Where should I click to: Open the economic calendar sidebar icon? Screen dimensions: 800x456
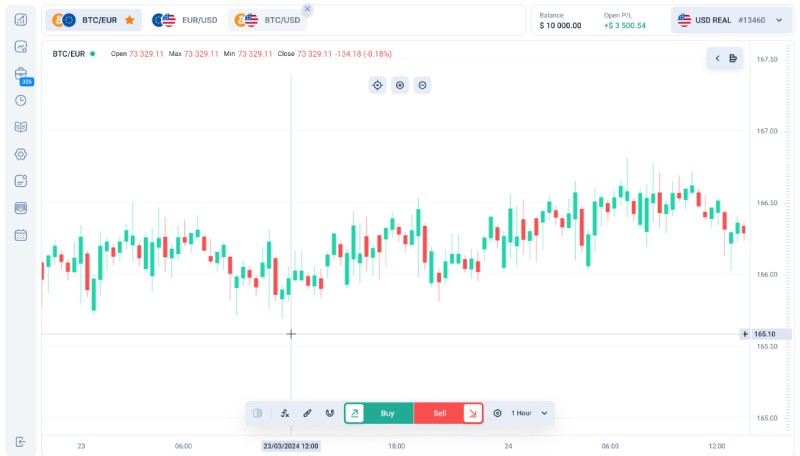tap(21, 235)
